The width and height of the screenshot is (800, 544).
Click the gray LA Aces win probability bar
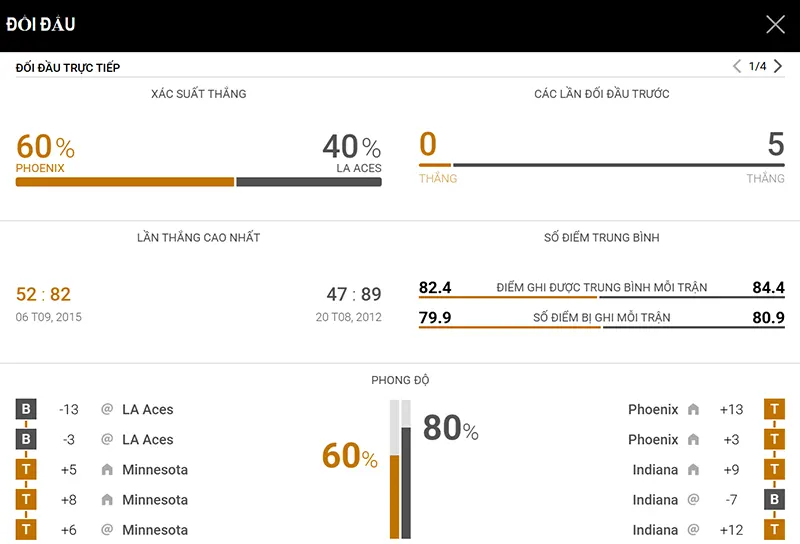pos(308,182)
